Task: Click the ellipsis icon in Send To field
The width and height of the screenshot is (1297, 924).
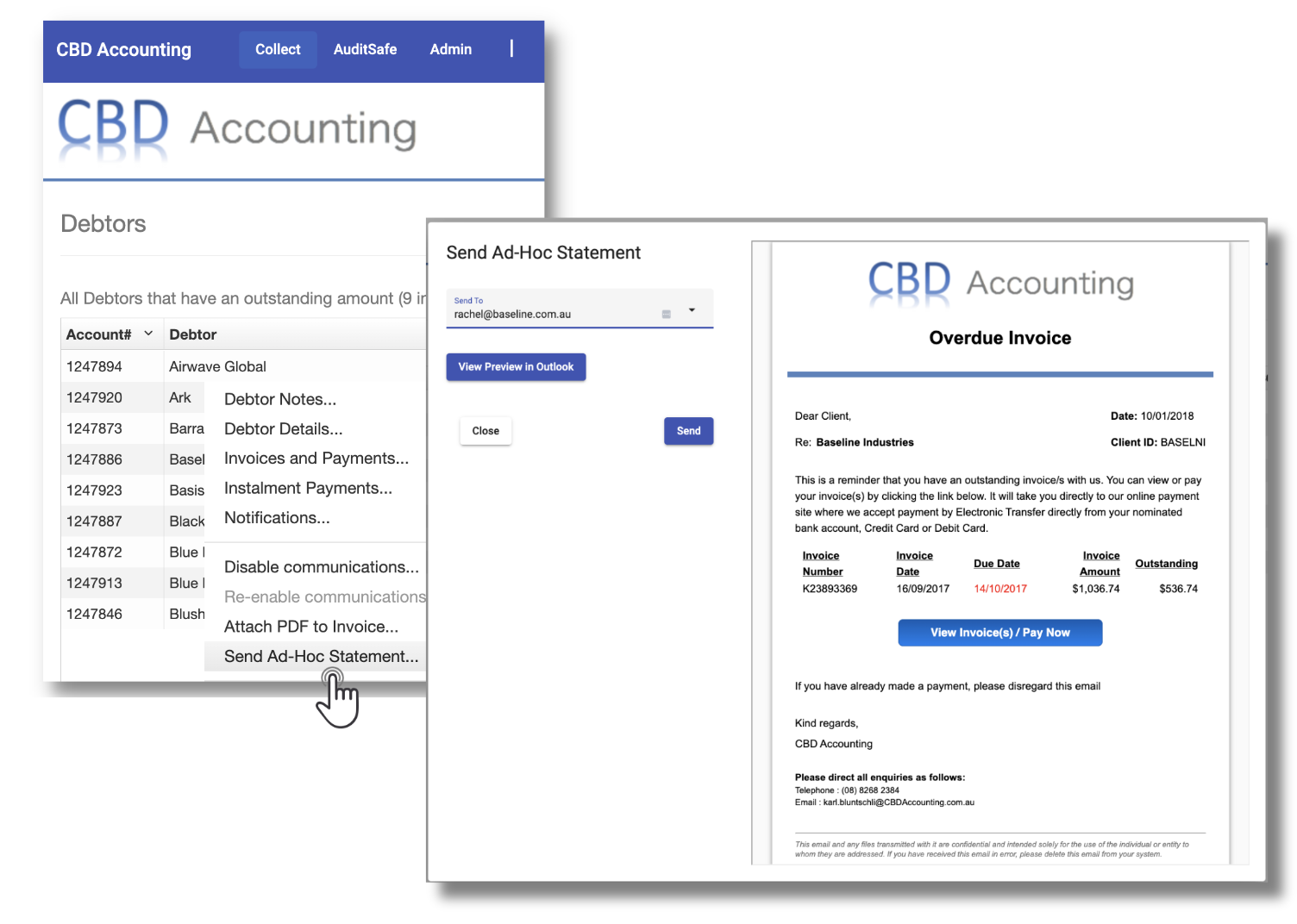Action: [x=666, y=315]
